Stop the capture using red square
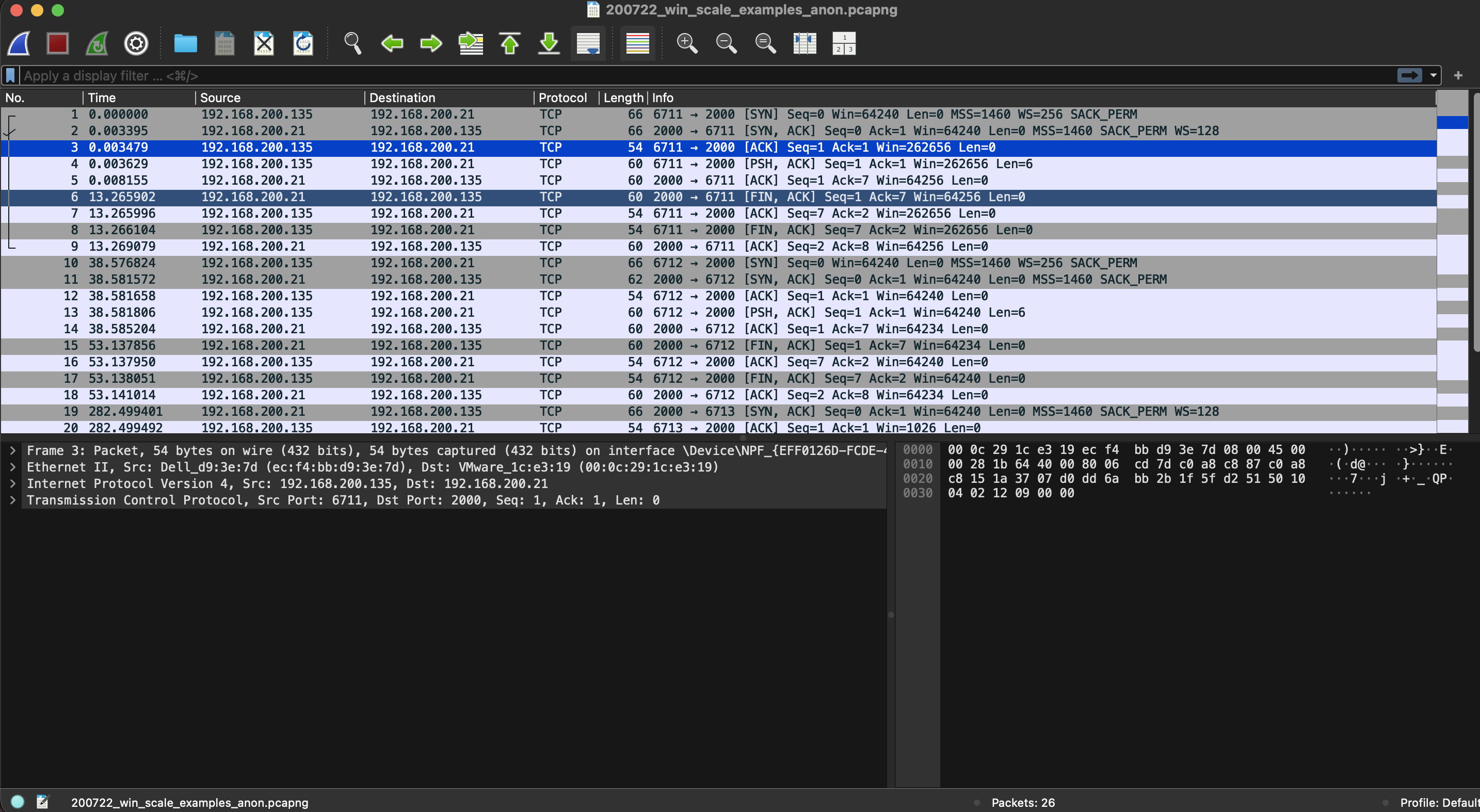Viewport: 1480px width, 812px height. point(57,43)
